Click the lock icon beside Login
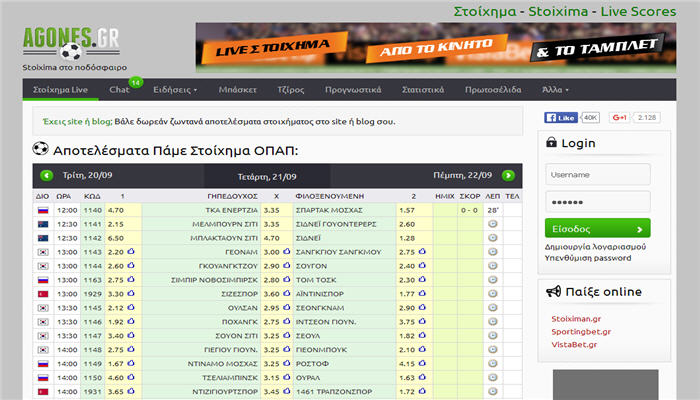Viewport: 700px width, 400px height. point(551,142)
